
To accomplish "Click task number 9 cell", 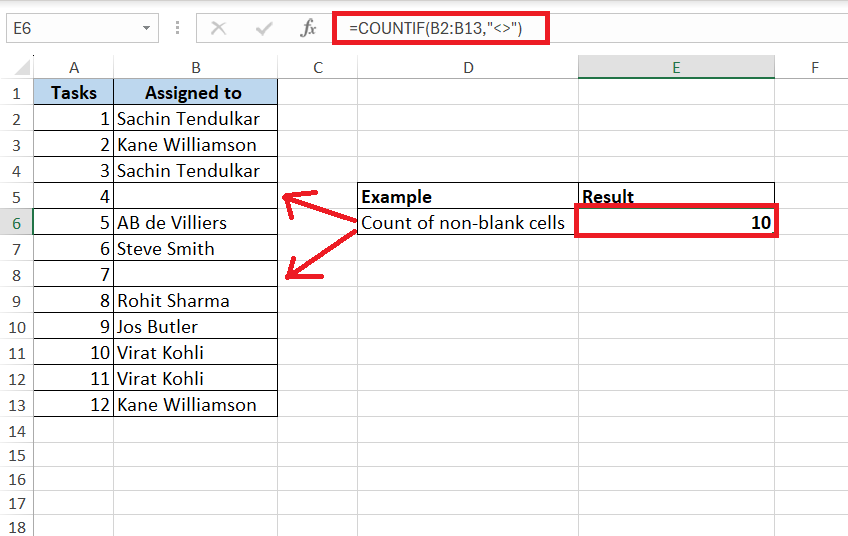I will (74, 326).
